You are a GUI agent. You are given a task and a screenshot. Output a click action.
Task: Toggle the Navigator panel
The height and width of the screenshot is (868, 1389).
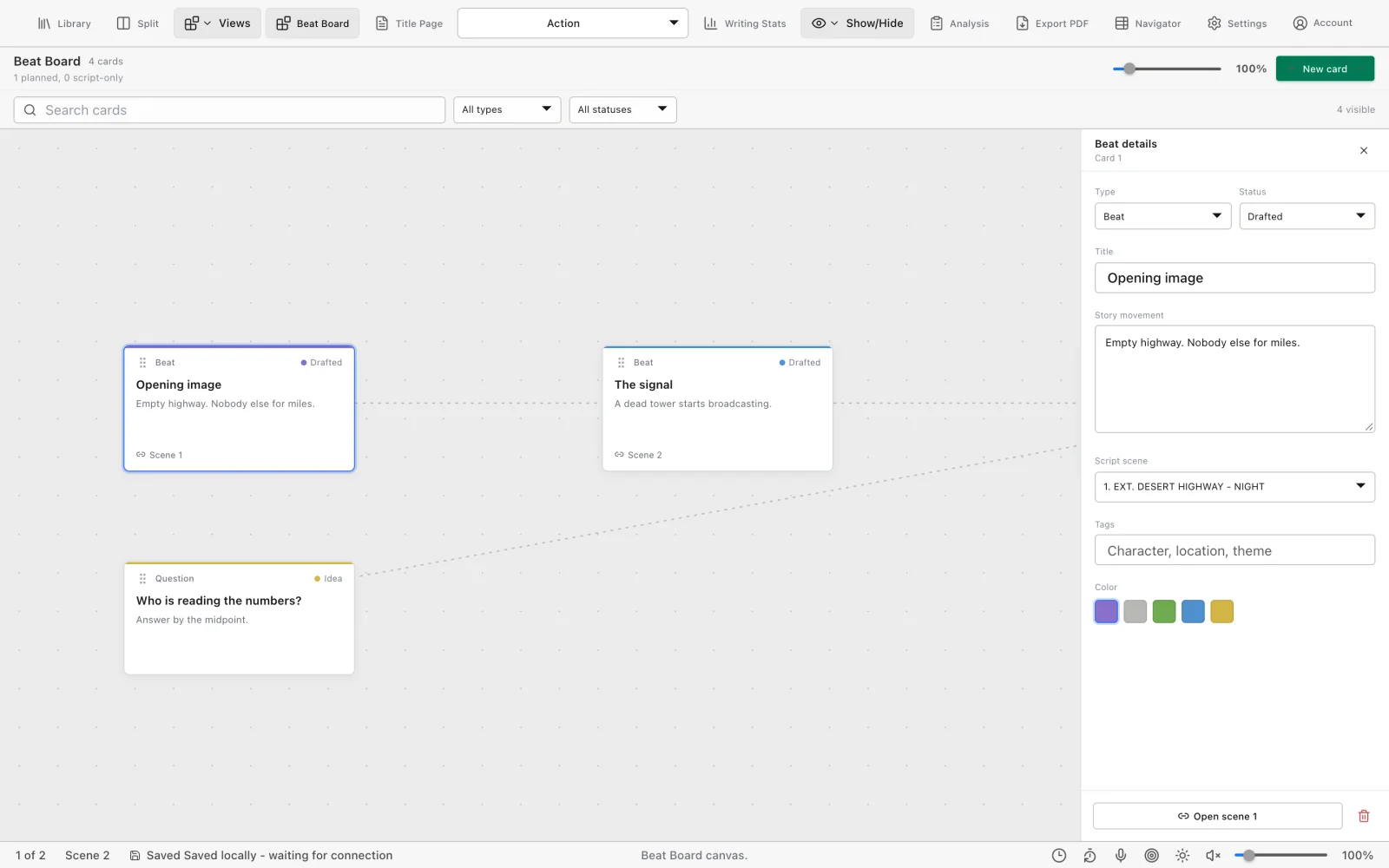tap(1149, 23)
